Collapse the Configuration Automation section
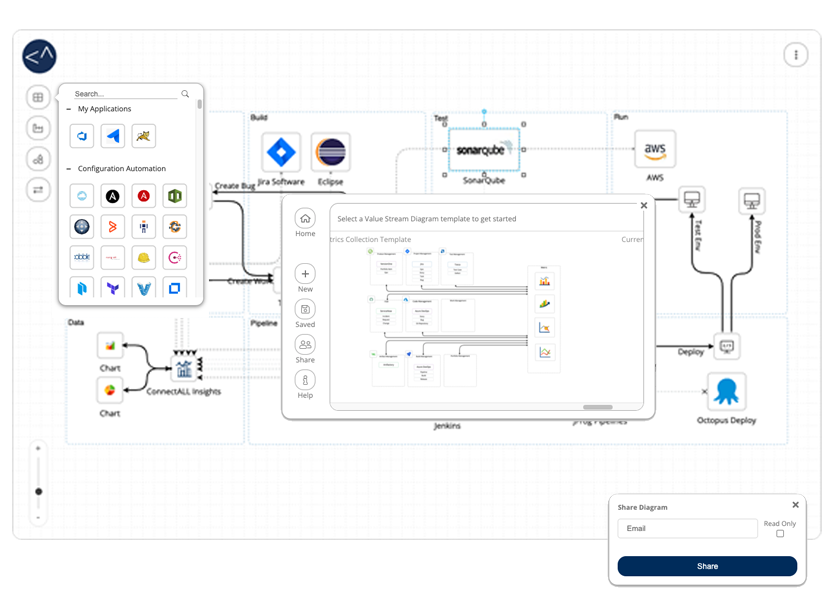The width and height of the screenshot is (833, 614). pyautogui.click(x=69, y=169)
